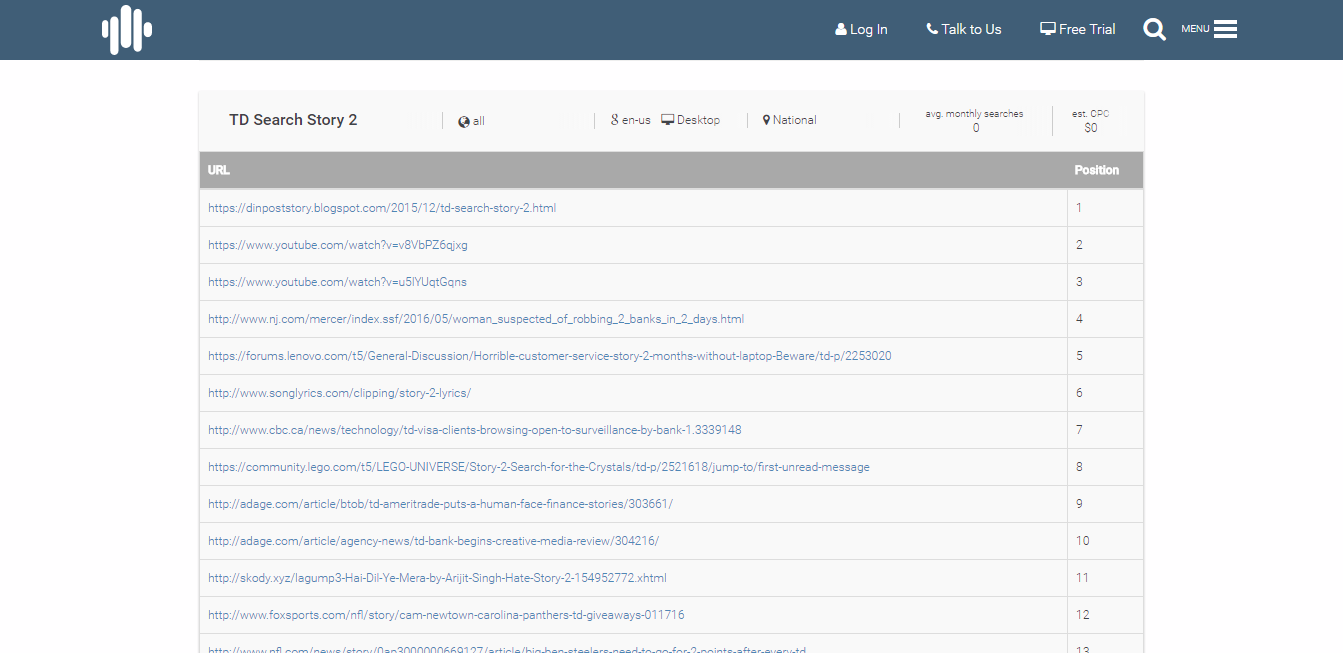This screenshot has height=653, width=1343.
Task: Open adage.com td-ameritrade article link
Action: pyautogui.click(x=440, y=504)
